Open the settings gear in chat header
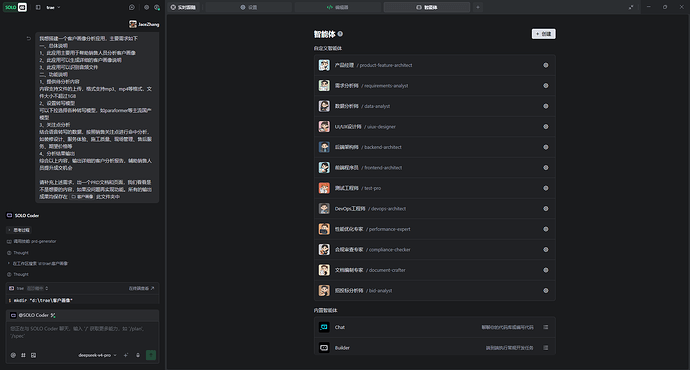690x370 pixels. point(147,7)
